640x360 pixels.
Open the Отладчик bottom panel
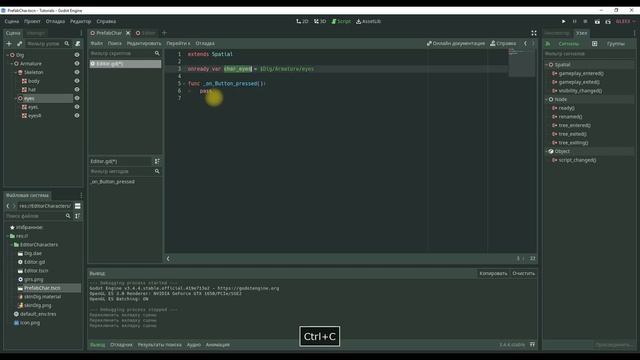[x=121, y=345]
